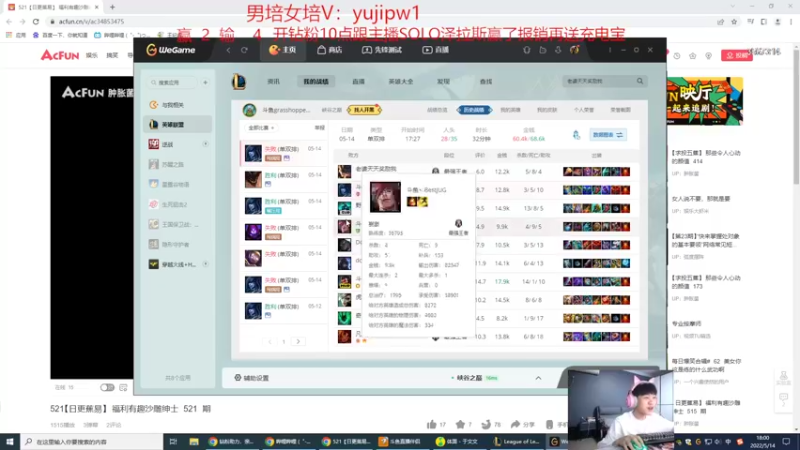Throw a banana on the AcFun video

tap(486, 424)
